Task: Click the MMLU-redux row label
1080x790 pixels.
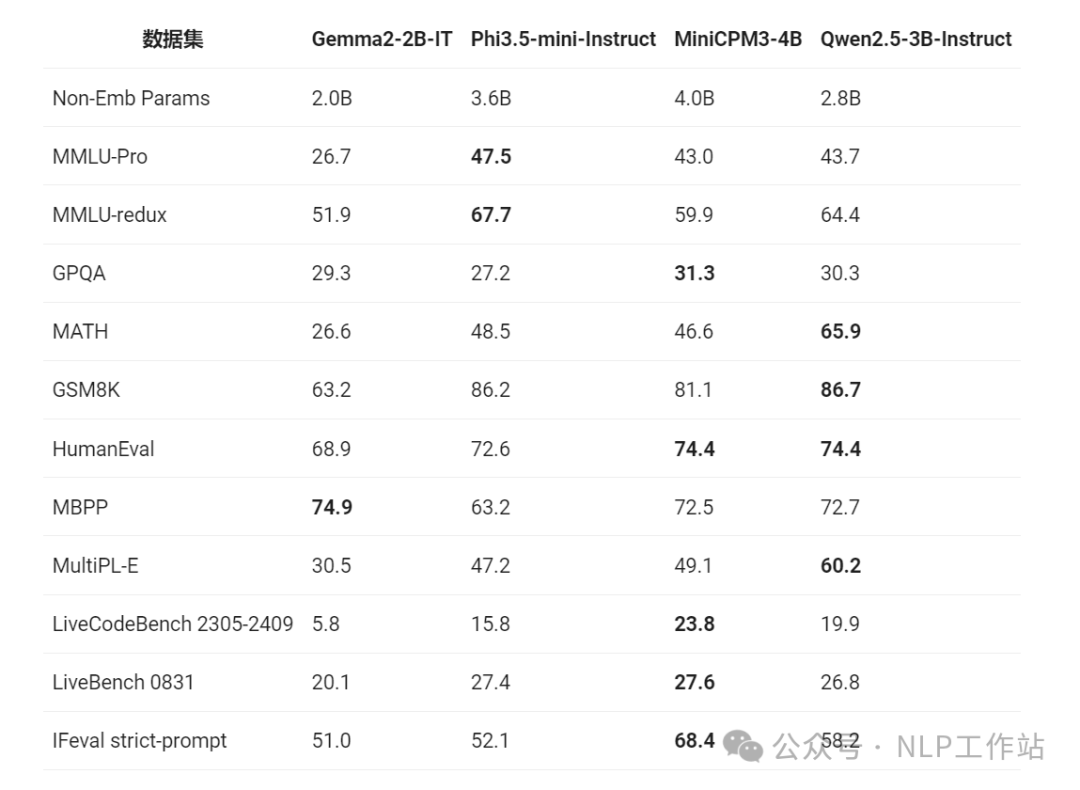Action: pos(110,215)
